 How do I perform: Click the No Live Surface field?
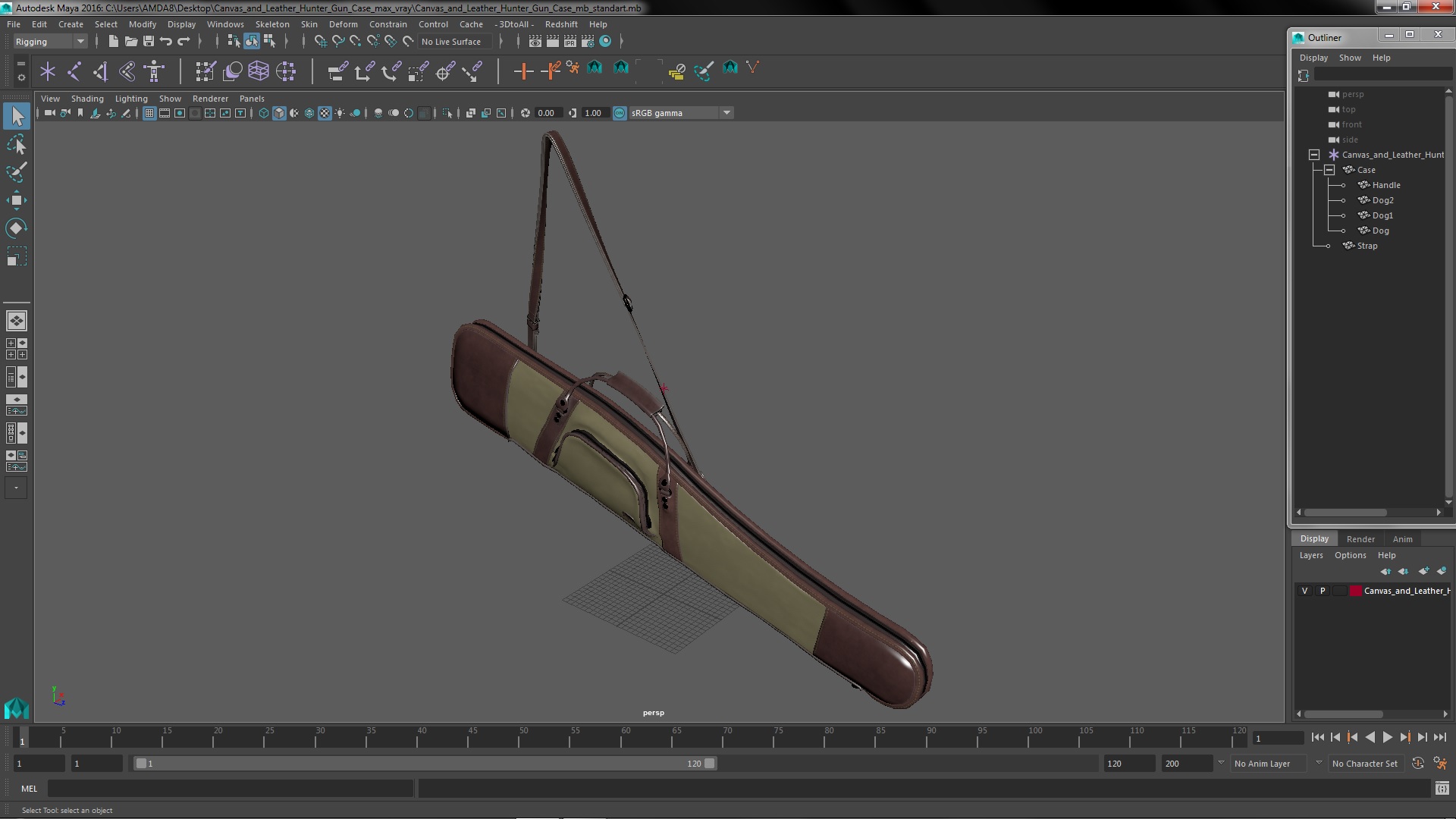click(x=454, y=42)
